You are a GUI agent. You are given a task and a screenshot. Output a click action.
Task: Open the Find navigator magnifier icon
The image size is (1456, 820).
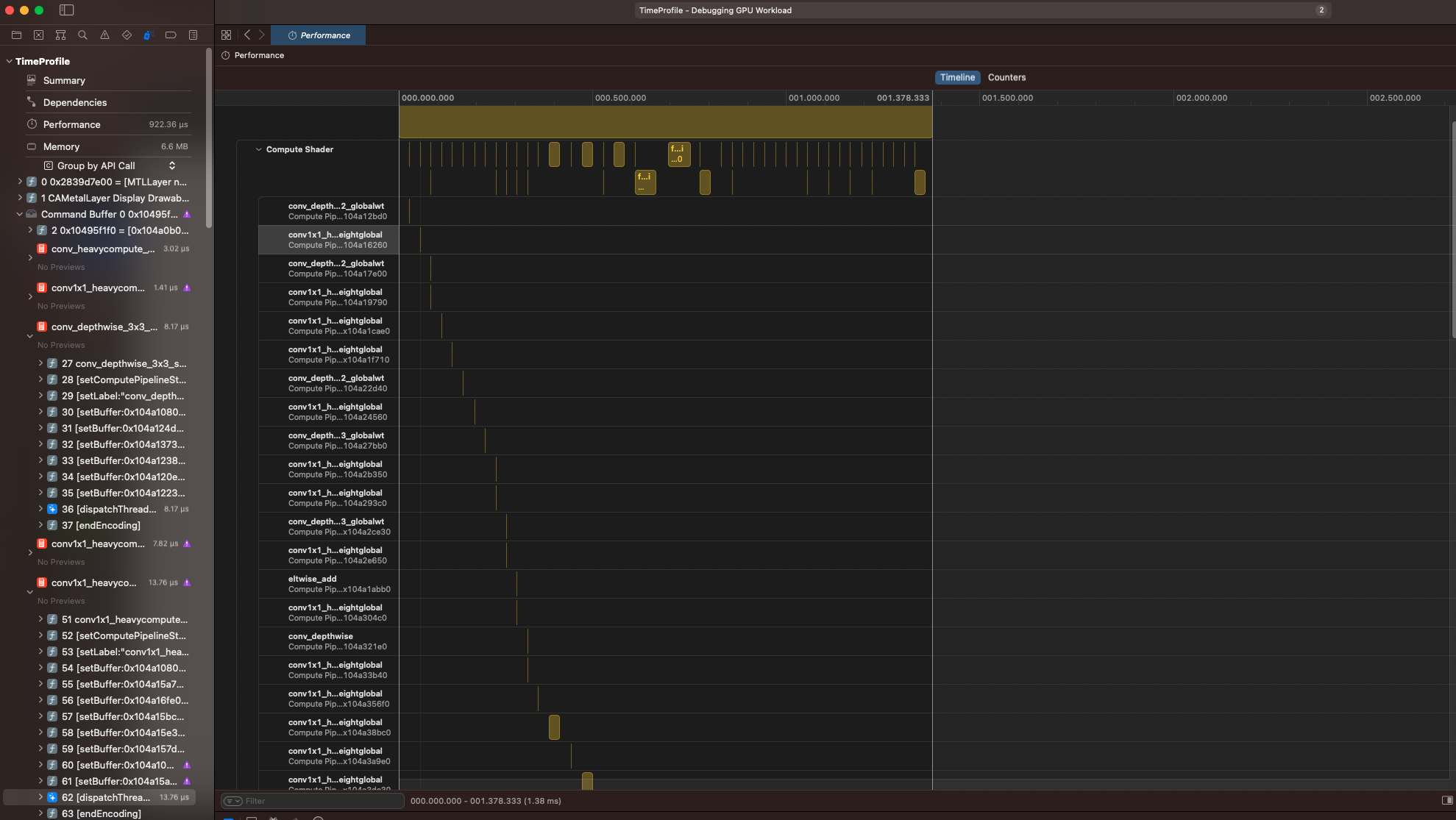coord(82,35)
